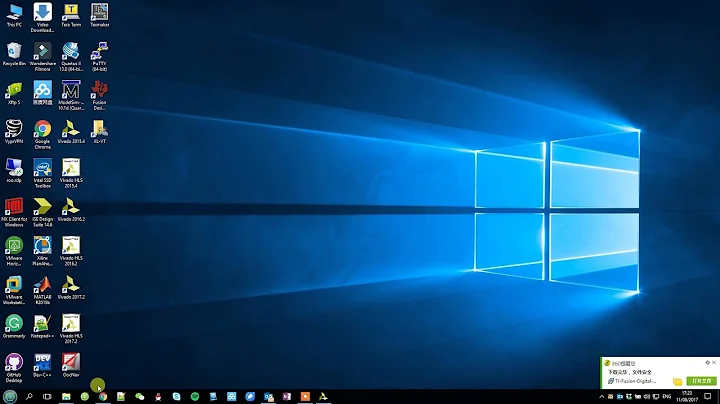Open the TI Fusion Design shortcut

tap(99, 95)
